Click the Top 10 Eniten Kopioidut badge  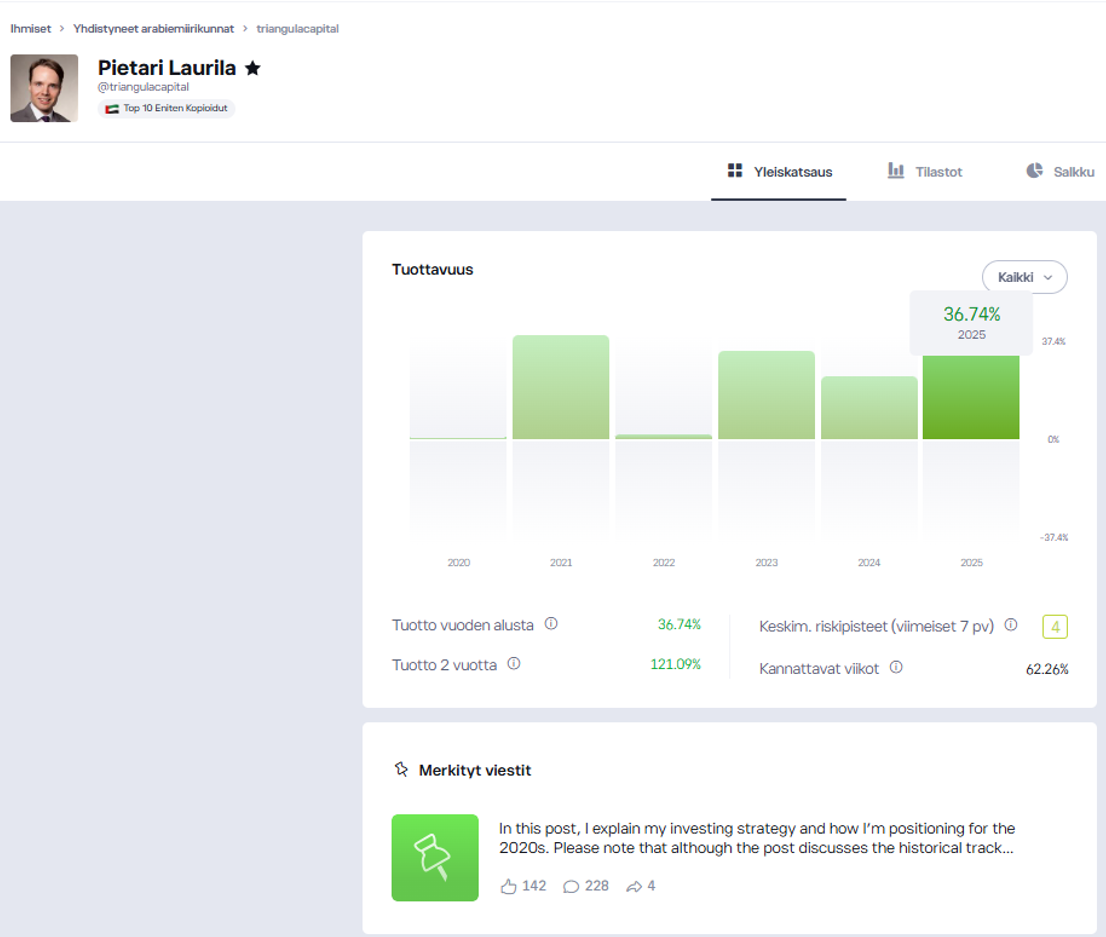click(166, 108)
